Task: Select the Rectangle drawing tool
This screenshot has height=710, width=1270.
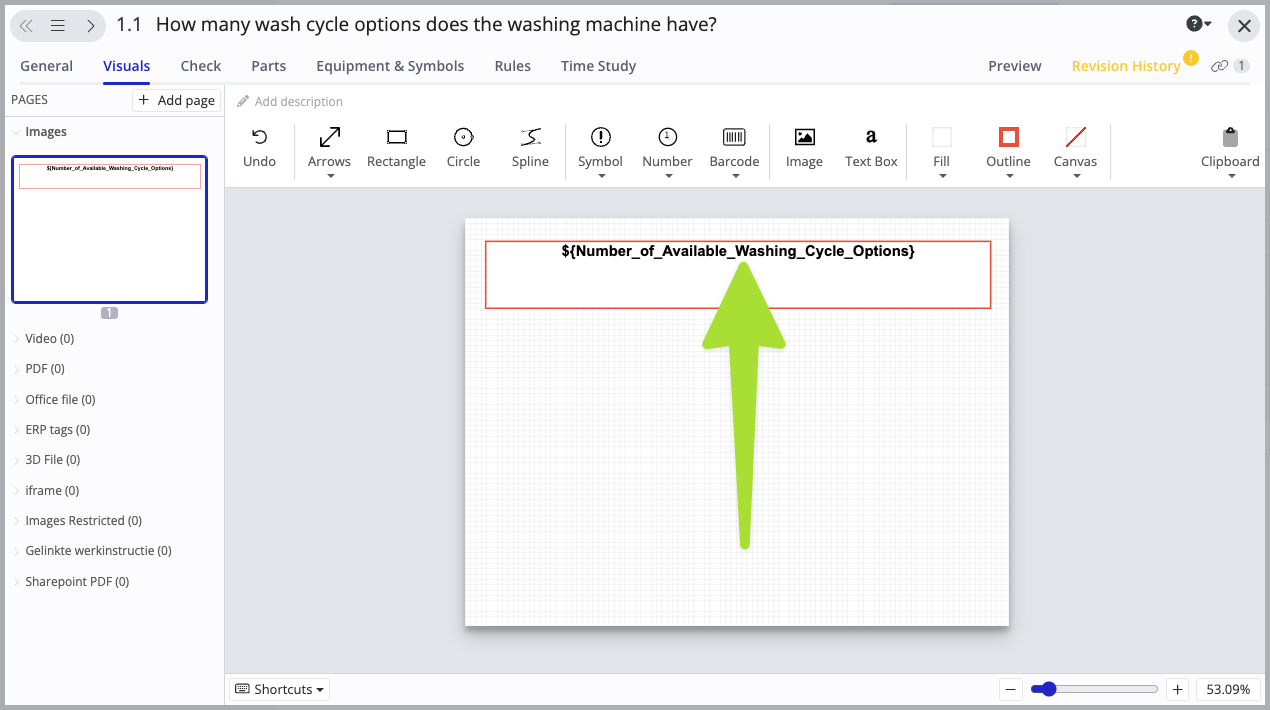Action: pos(396,145)
